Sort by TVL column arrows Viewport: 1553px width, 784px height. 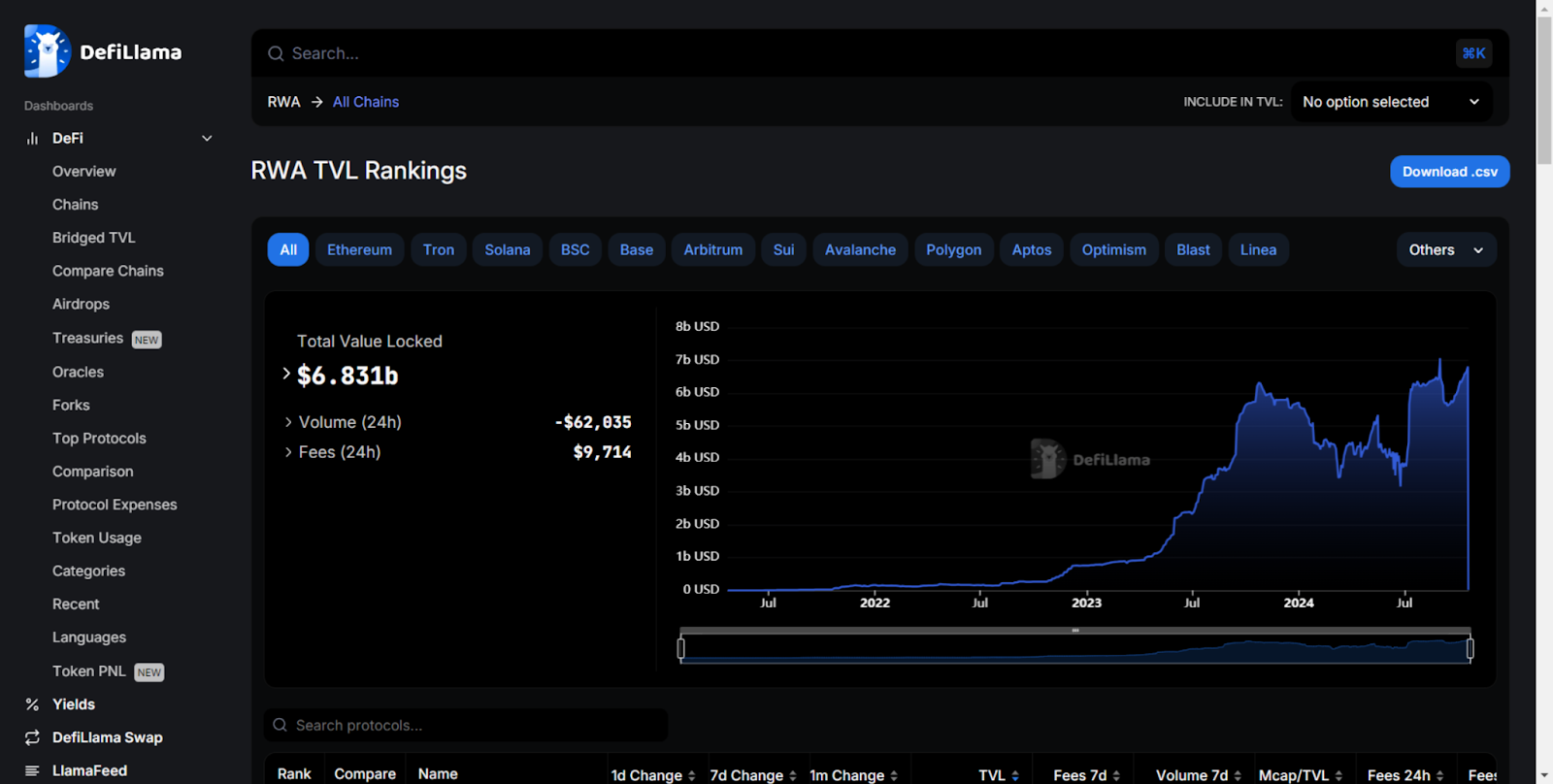coord(1014,775)
